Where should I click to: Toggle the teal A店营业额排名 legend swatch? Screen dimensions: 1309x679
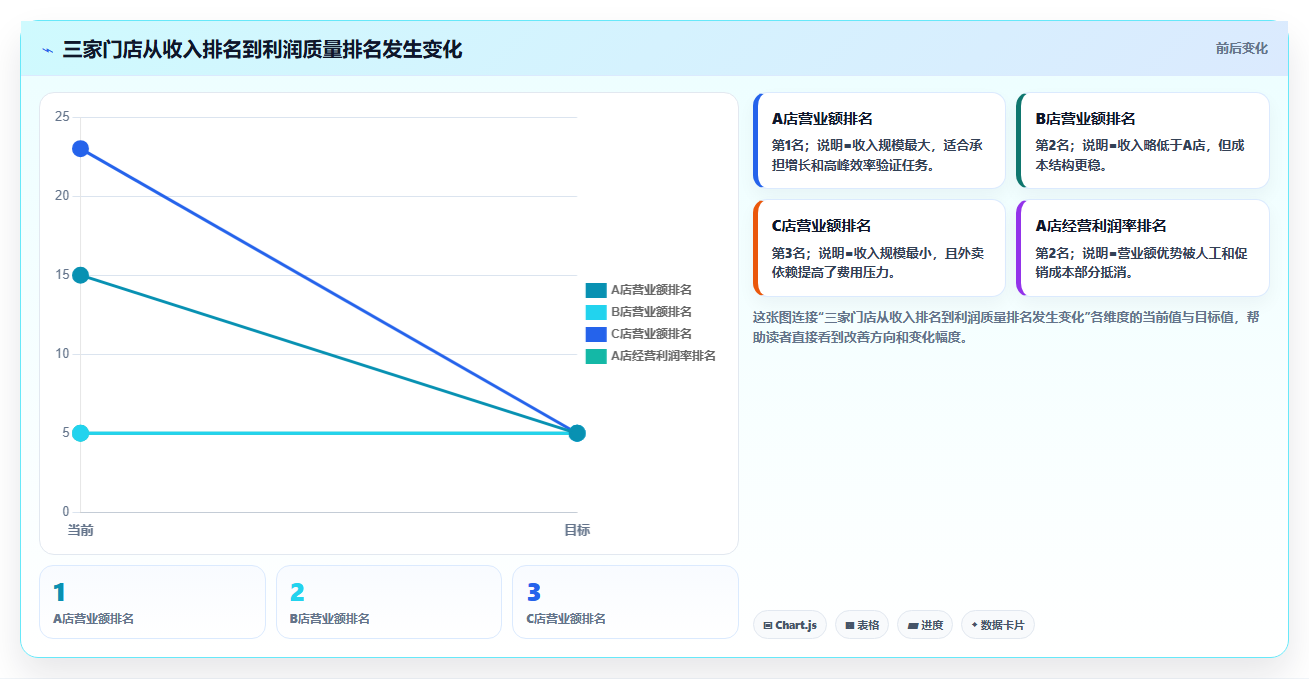tap(596, 290)
